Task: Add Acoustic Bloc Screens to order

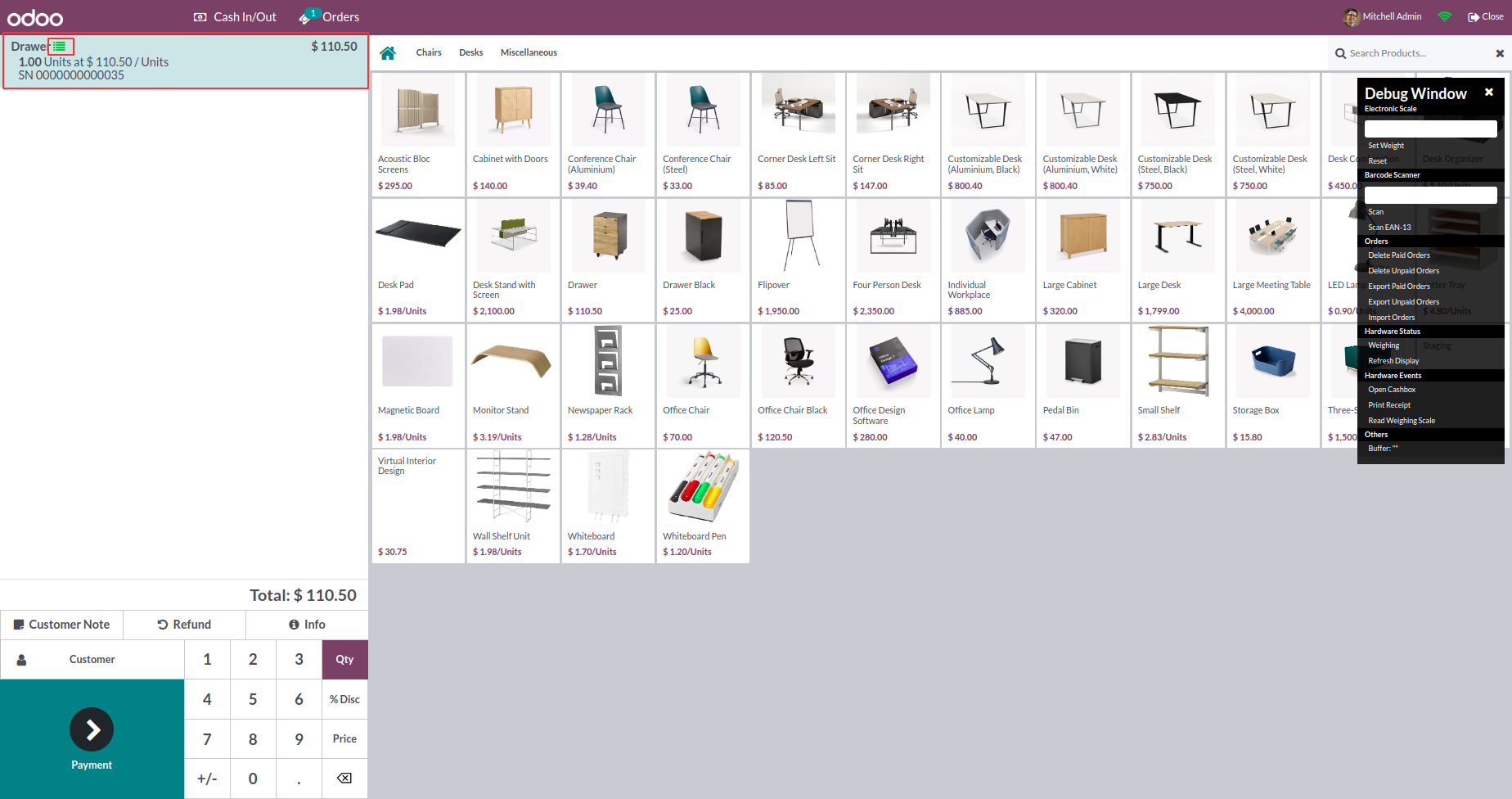Action: point(418,134)
